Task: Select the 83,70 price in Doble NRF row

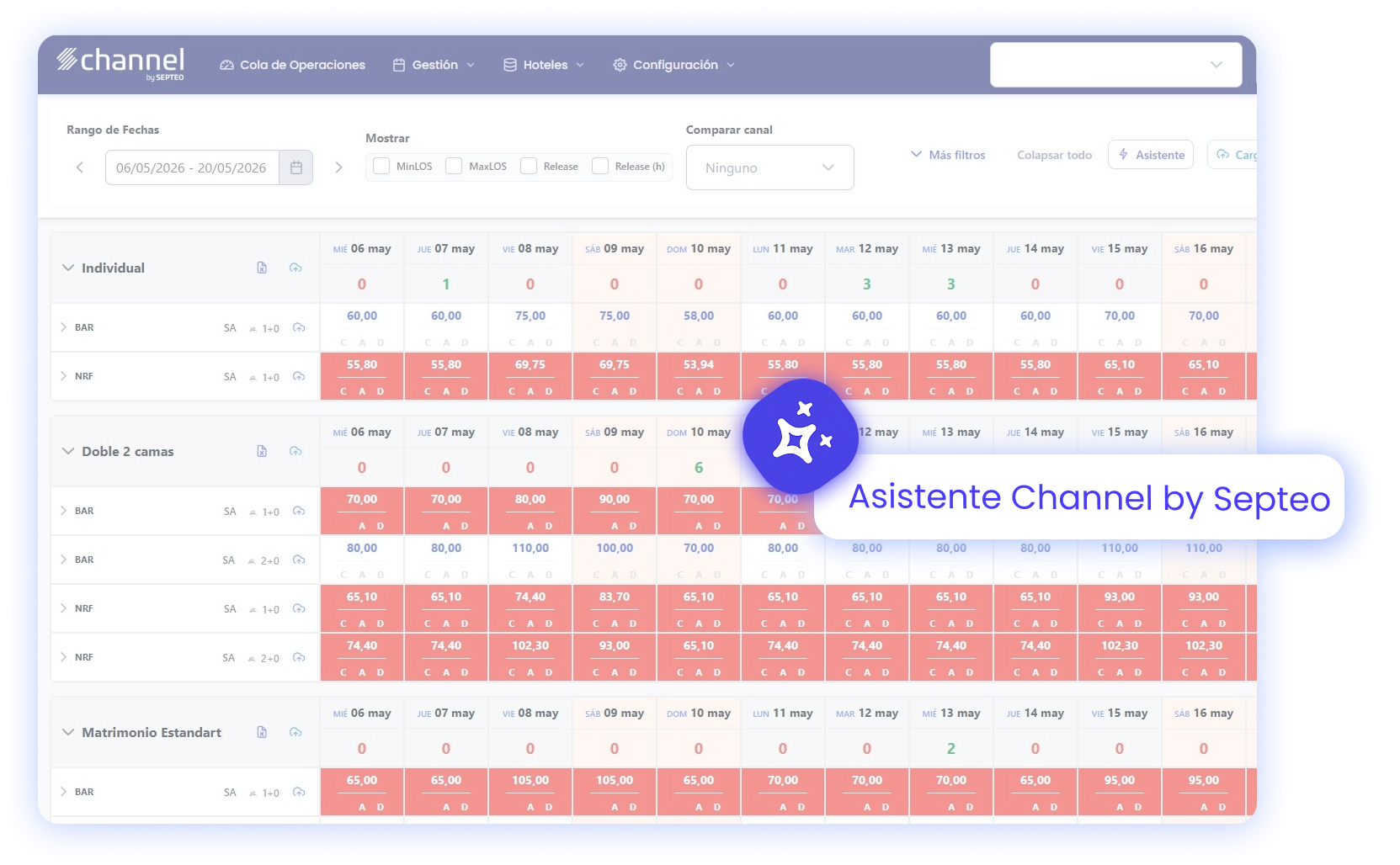Action: click(x=615, y=597)
